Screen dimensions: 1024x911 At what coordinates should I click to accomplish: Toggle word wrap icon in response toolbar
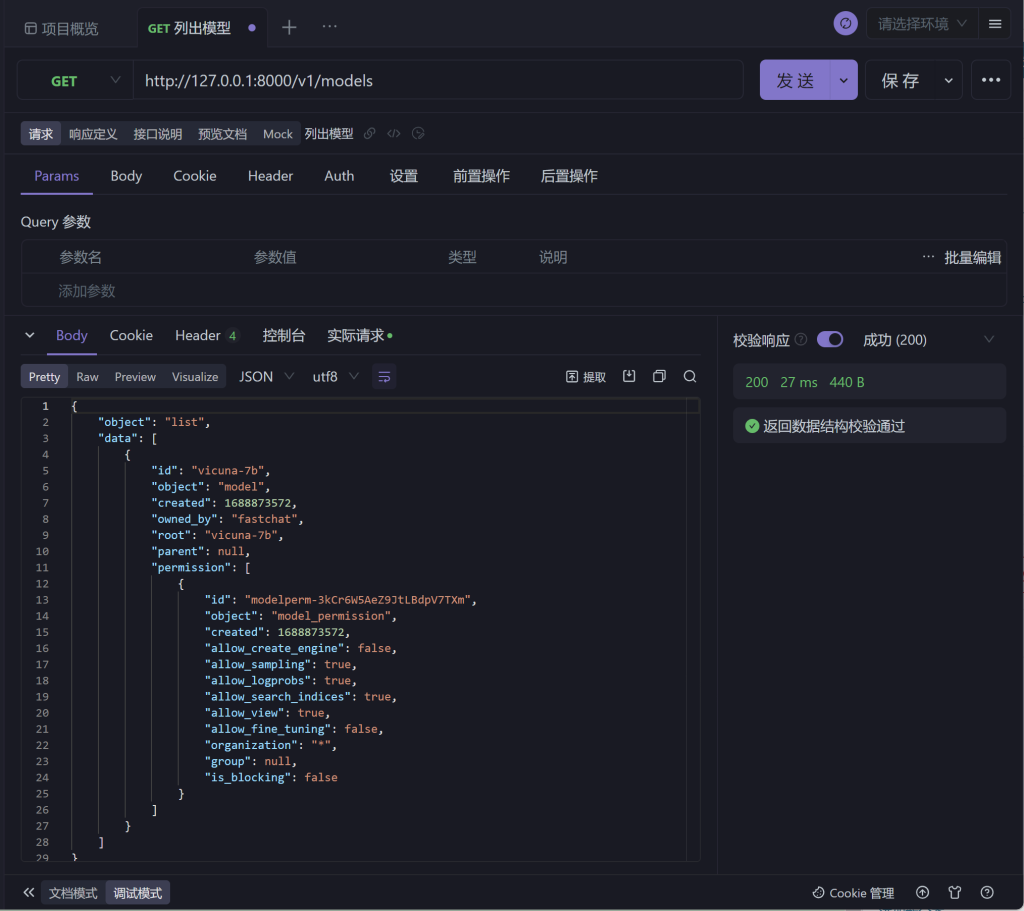(x=384, y=377)
